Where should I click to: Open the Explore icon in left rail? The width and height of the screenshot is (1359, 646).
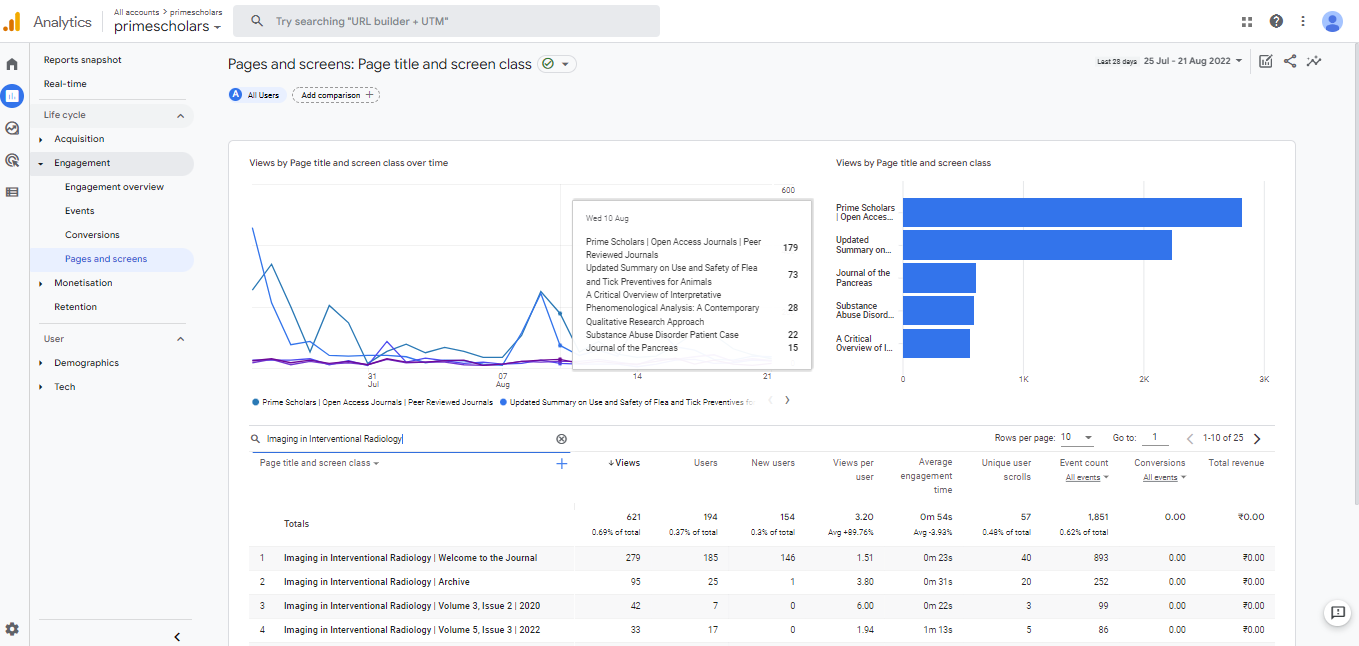12,128
